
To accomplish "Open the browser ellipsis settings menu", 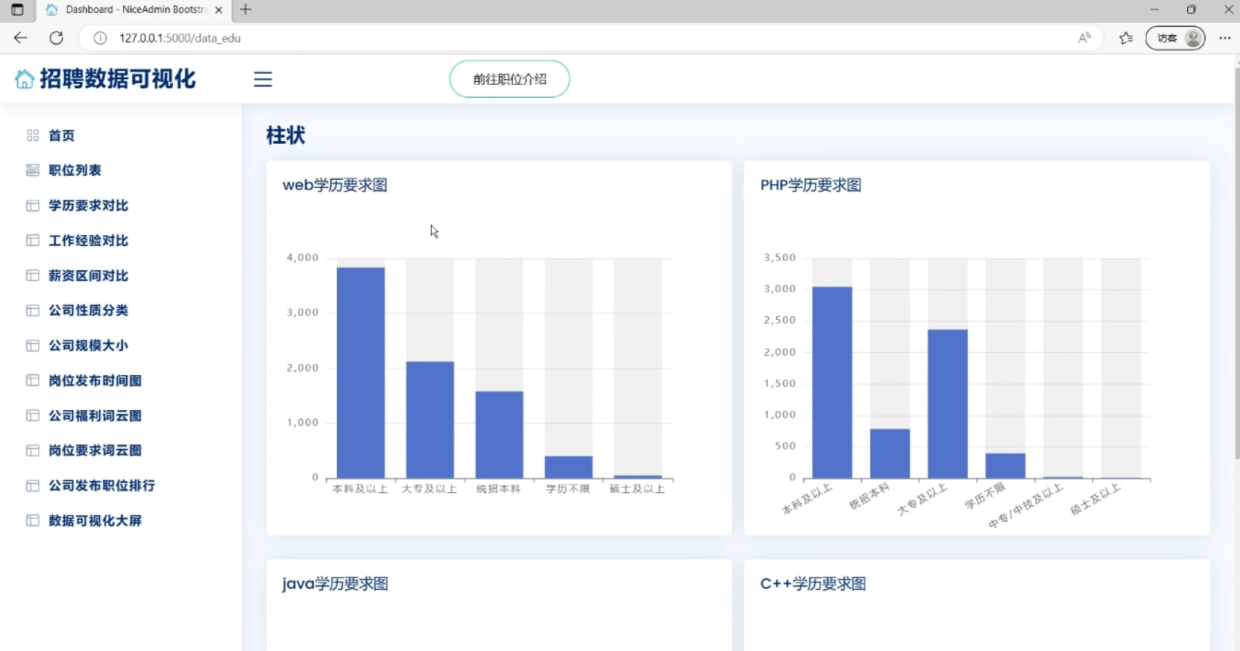I will (1224, 37).
